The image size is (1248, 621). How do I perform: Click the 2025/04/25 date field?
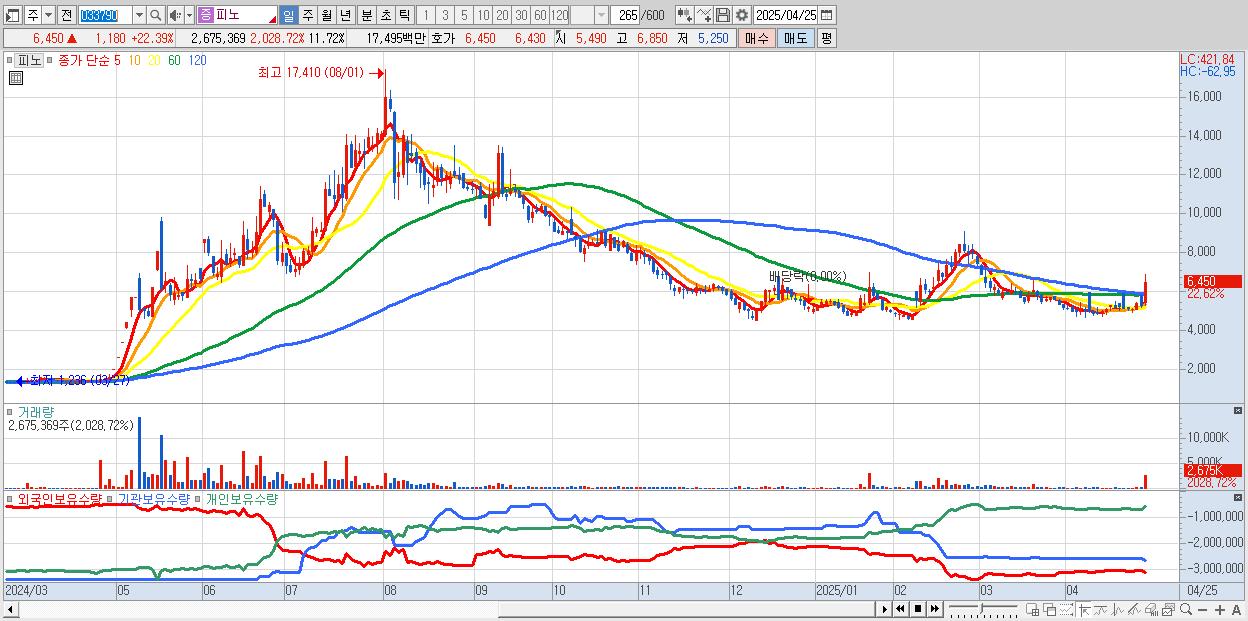(786, 15)
